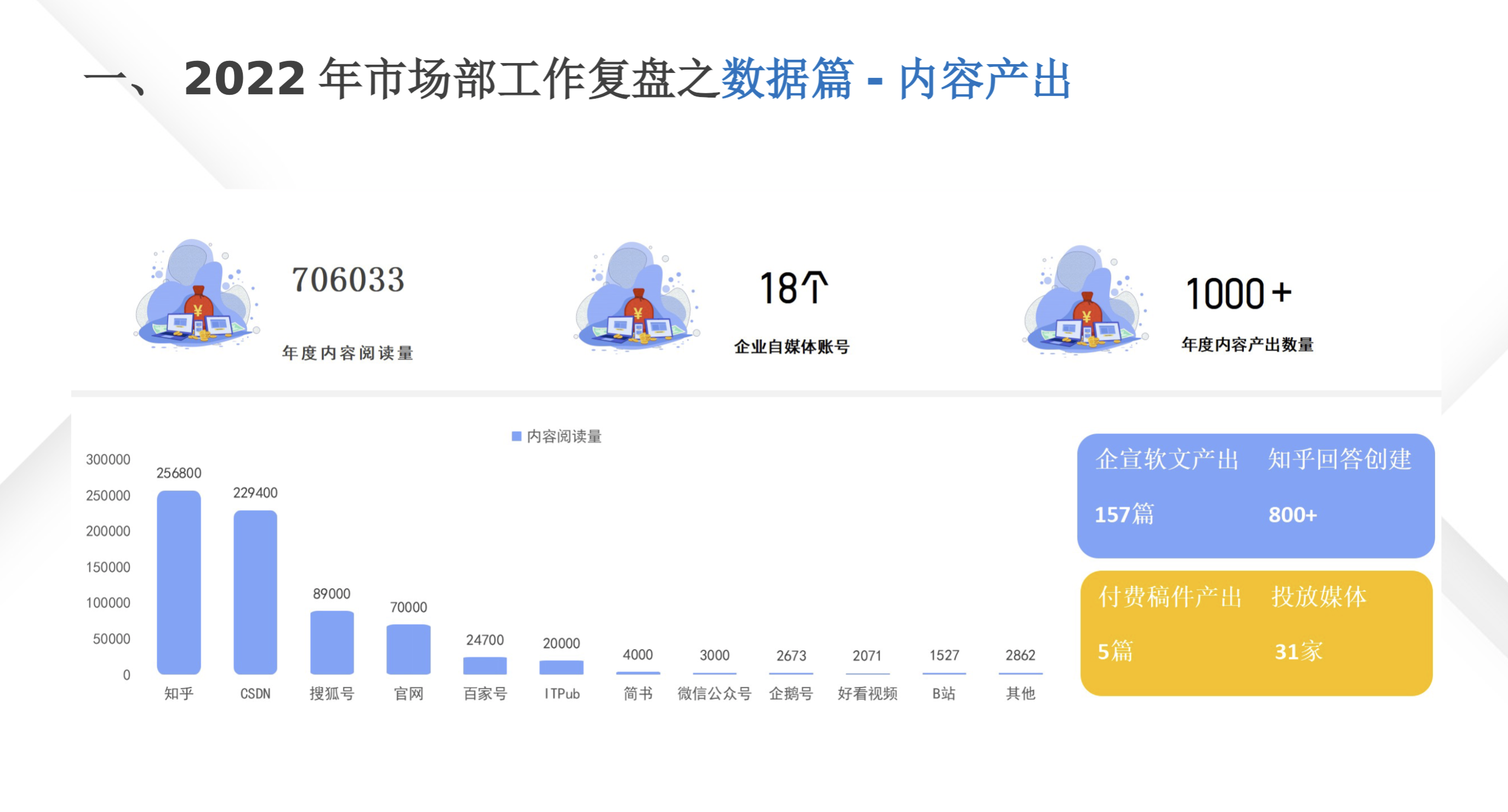Click the label 年度内容产出数量

(x=1247, y=344)
